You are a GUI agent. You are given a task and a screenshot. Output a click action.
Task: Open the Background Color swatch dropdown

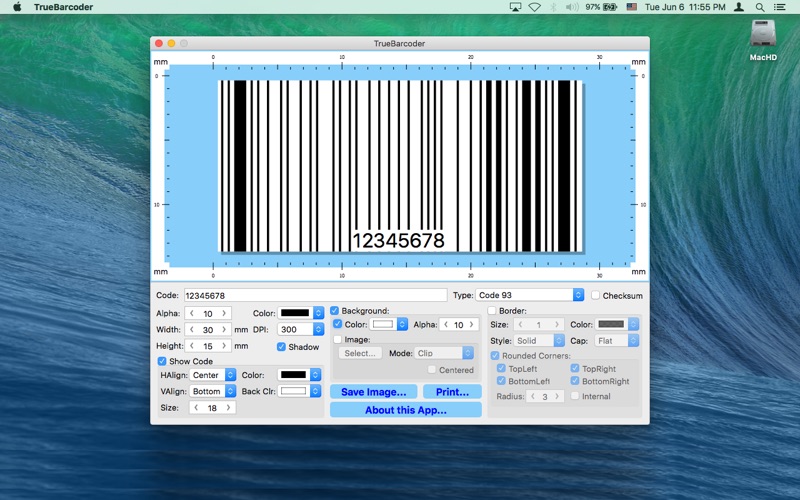click(388, 324)
